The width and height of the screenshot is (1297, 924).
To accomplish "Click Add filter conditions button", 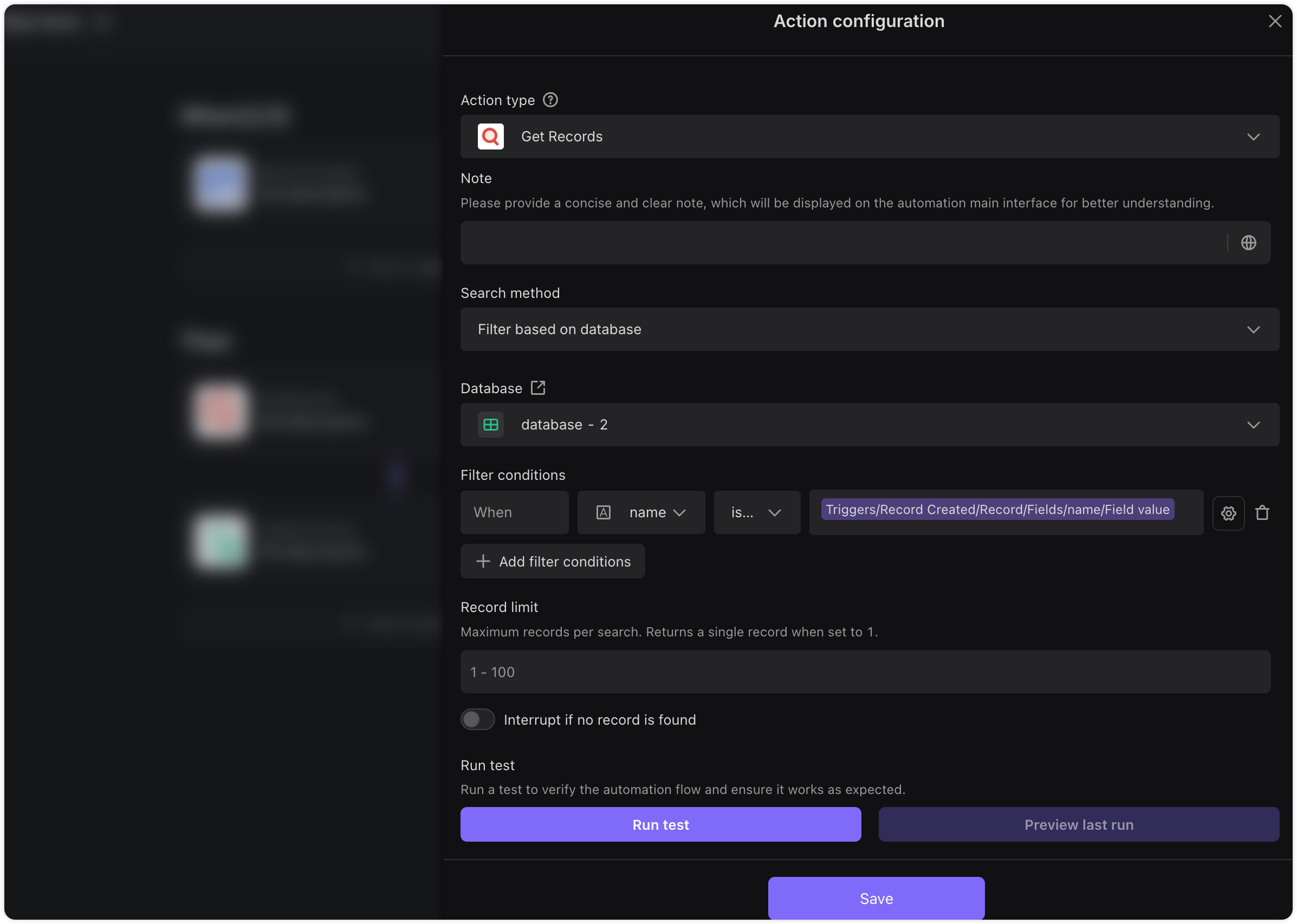I will (552, 562).
